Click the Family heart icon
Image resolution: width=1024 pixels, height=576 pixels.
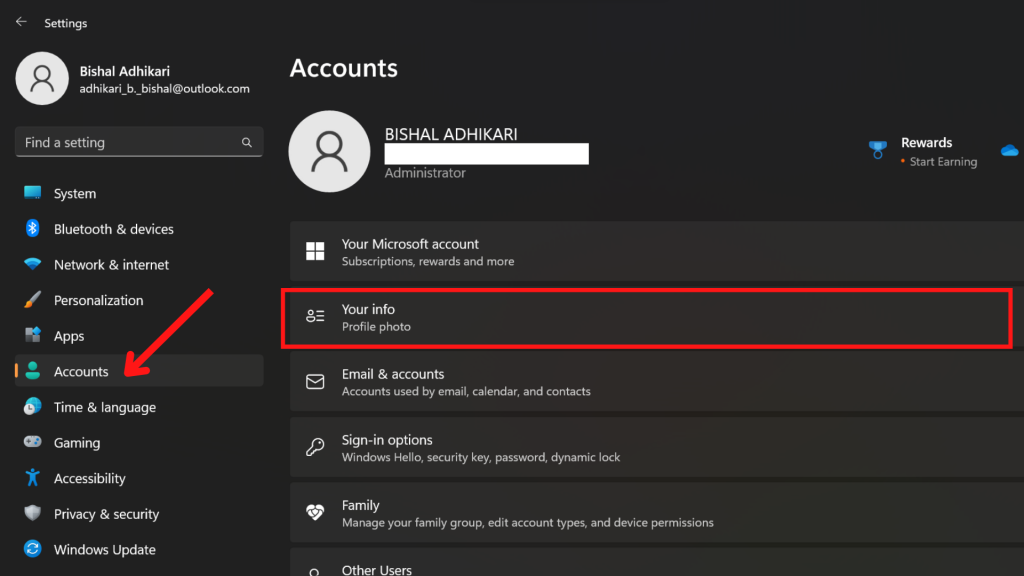[315, 513]
